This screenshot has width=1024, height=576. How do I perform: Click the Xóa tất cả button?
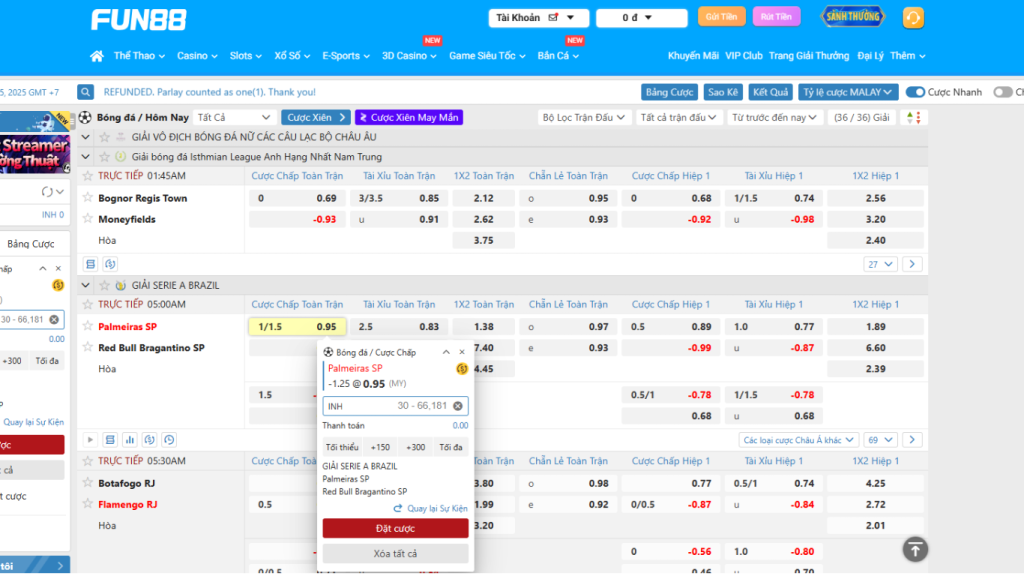(x=395, y=554)
